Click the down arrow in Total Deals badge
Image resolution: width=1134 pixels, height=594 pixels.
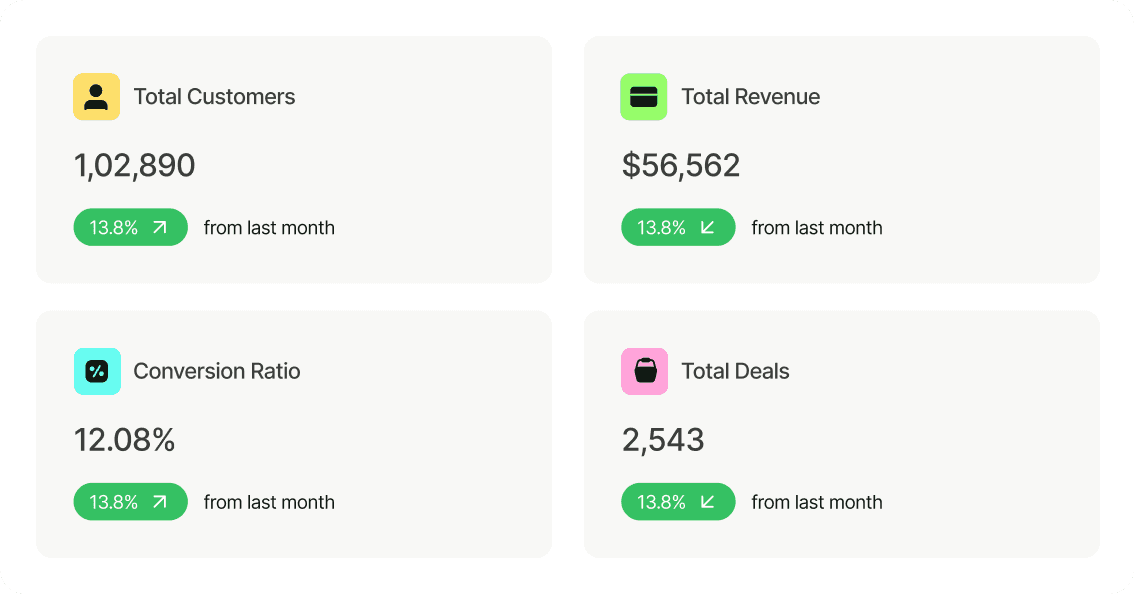coord(708,502)
